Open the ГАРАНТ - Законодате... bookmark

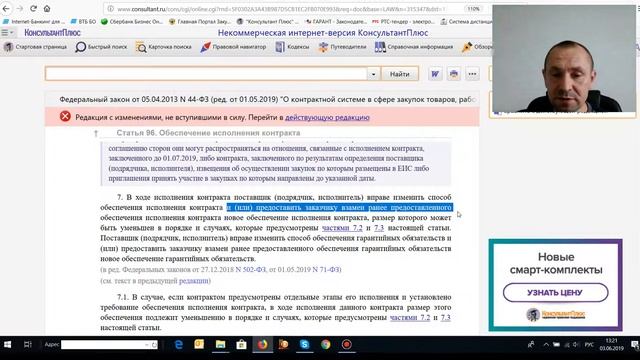click(x=336, y=21)
